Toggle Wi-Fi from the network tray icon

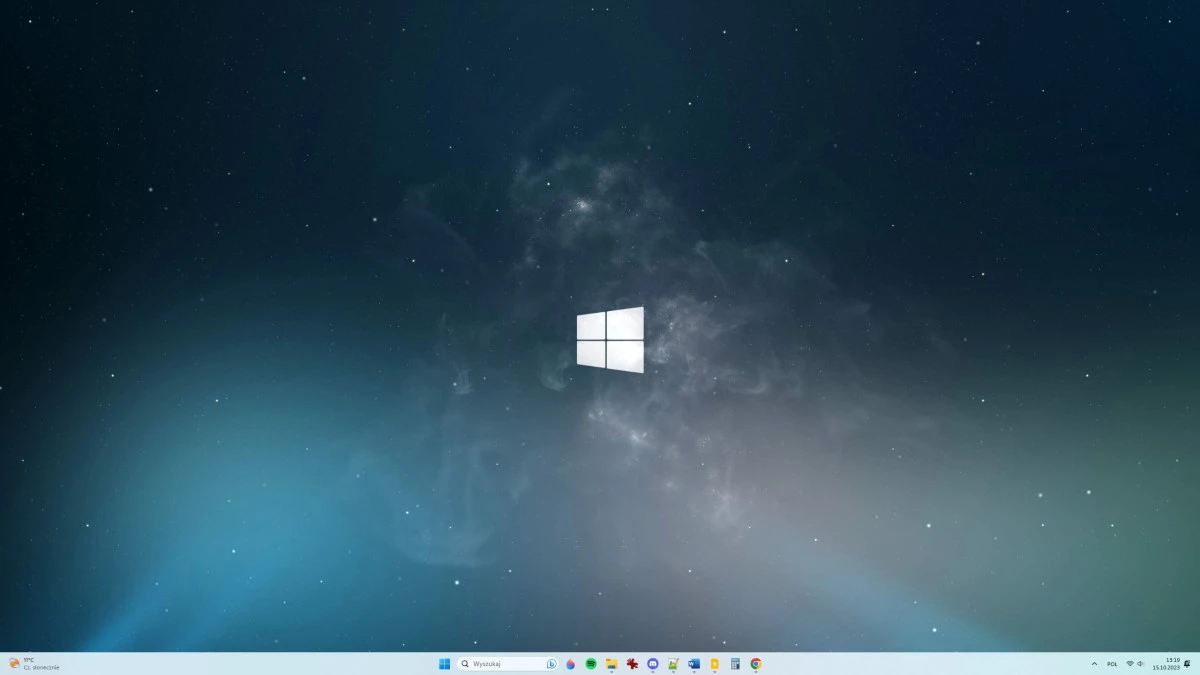click(x=1130, y=663)
